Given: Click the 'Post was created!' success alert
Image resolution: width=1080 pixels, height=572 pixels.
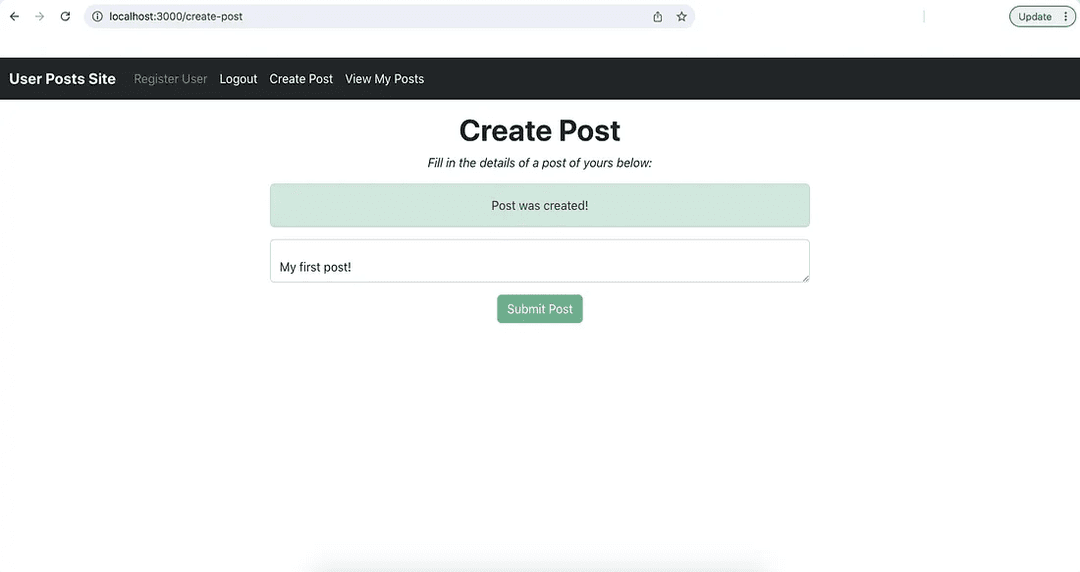Looking at the screenshot, I should [540, 205].
